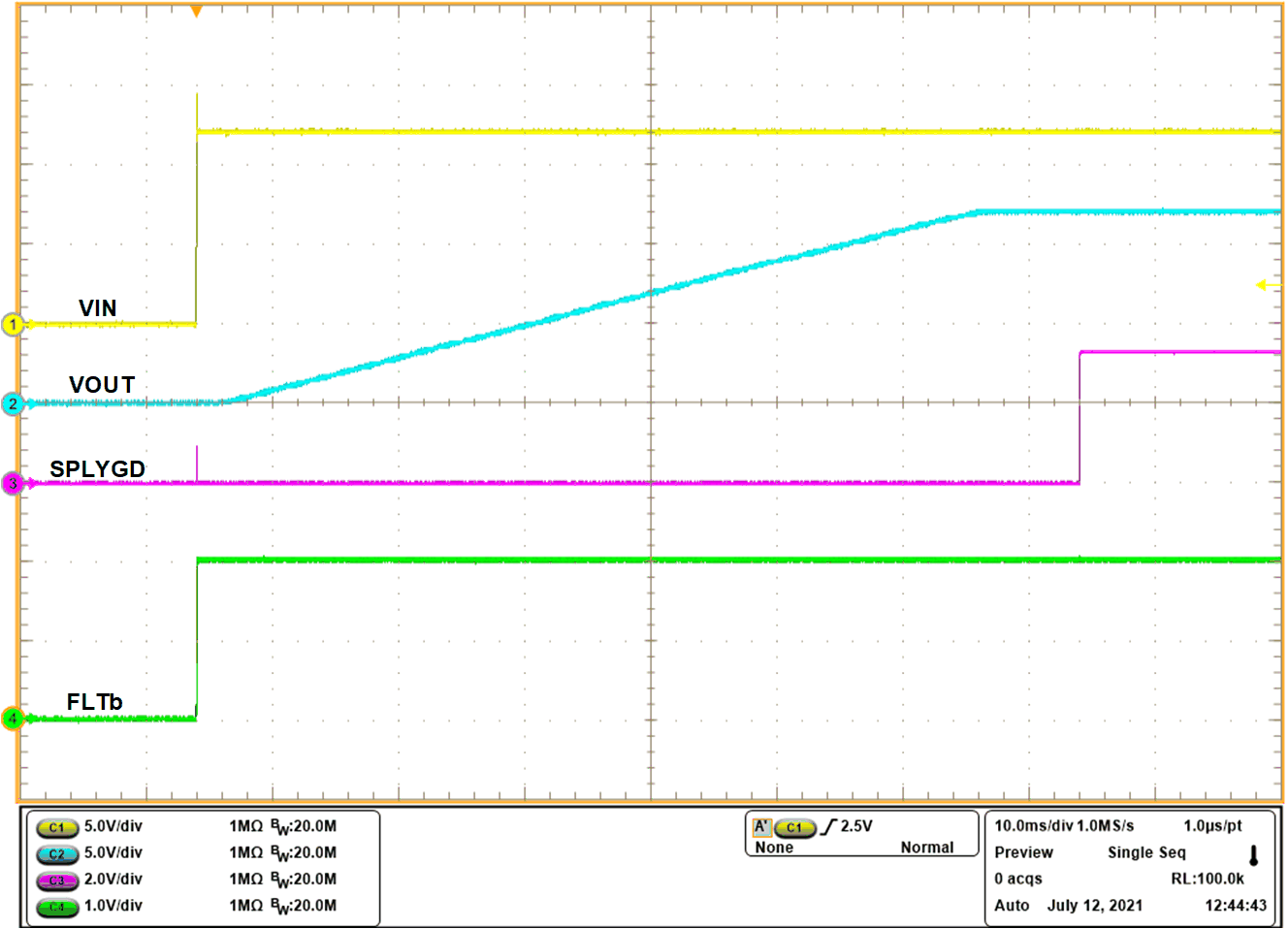
Task: Click the FLTb waveform label
Action: click(94, 702)
